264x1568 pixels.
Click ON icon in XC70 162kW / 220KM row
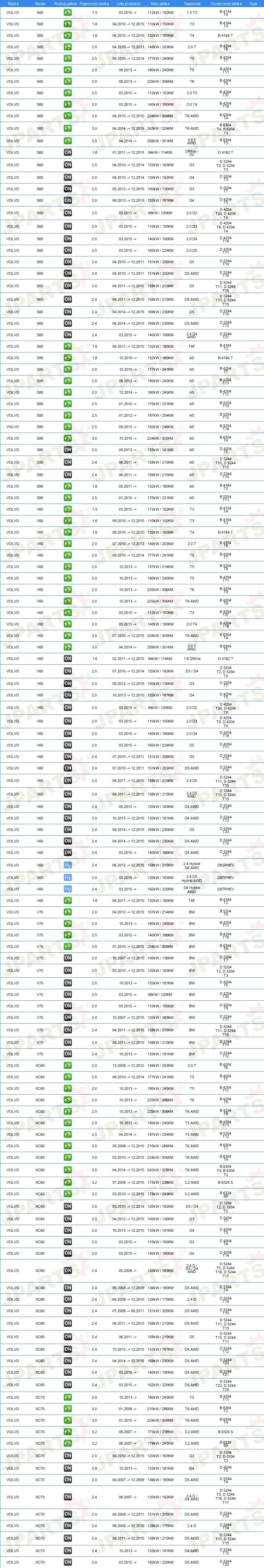click(x=68, y=1562)
